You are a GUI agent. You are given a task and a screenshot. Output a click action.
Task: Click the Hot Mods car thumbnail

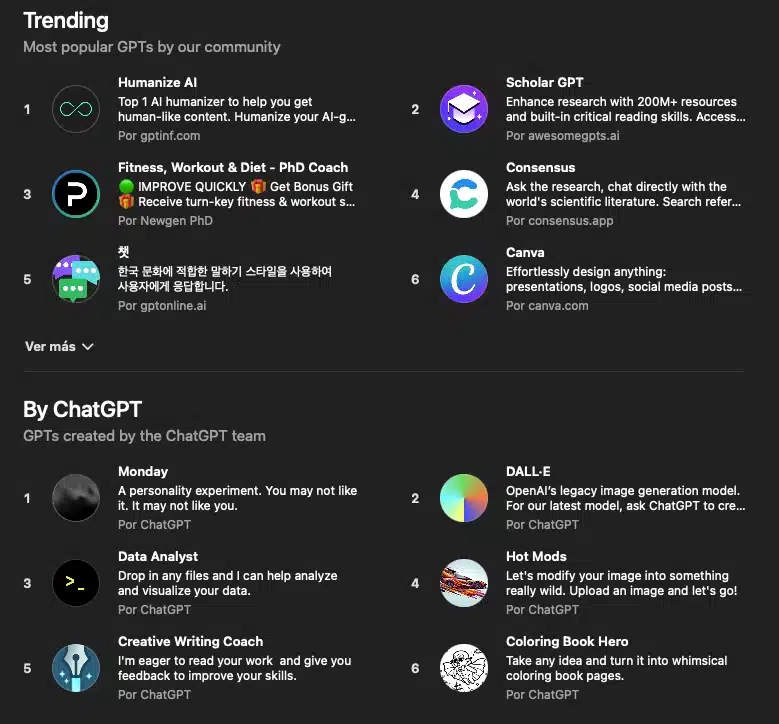(x=464, y=583)
